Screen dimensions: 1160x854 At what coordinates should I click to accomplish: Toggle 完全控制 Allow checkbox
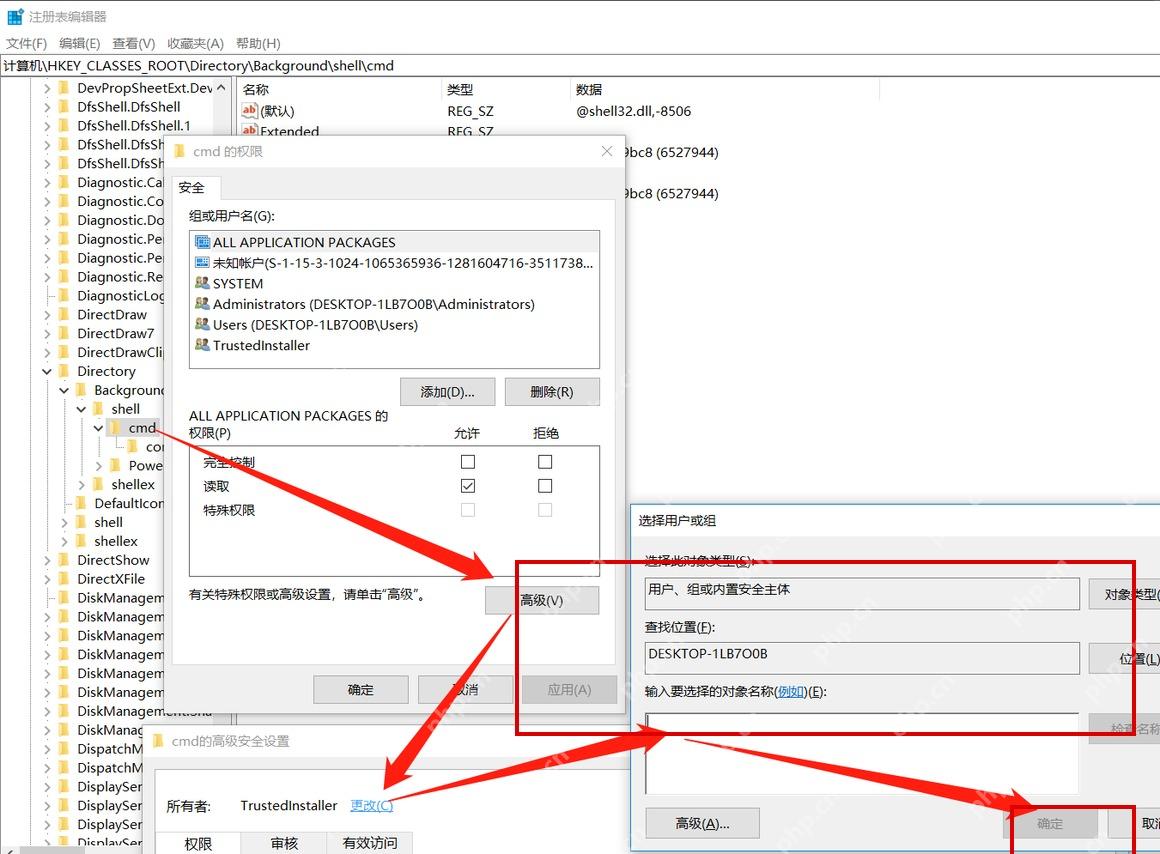(x=468, y=462)
